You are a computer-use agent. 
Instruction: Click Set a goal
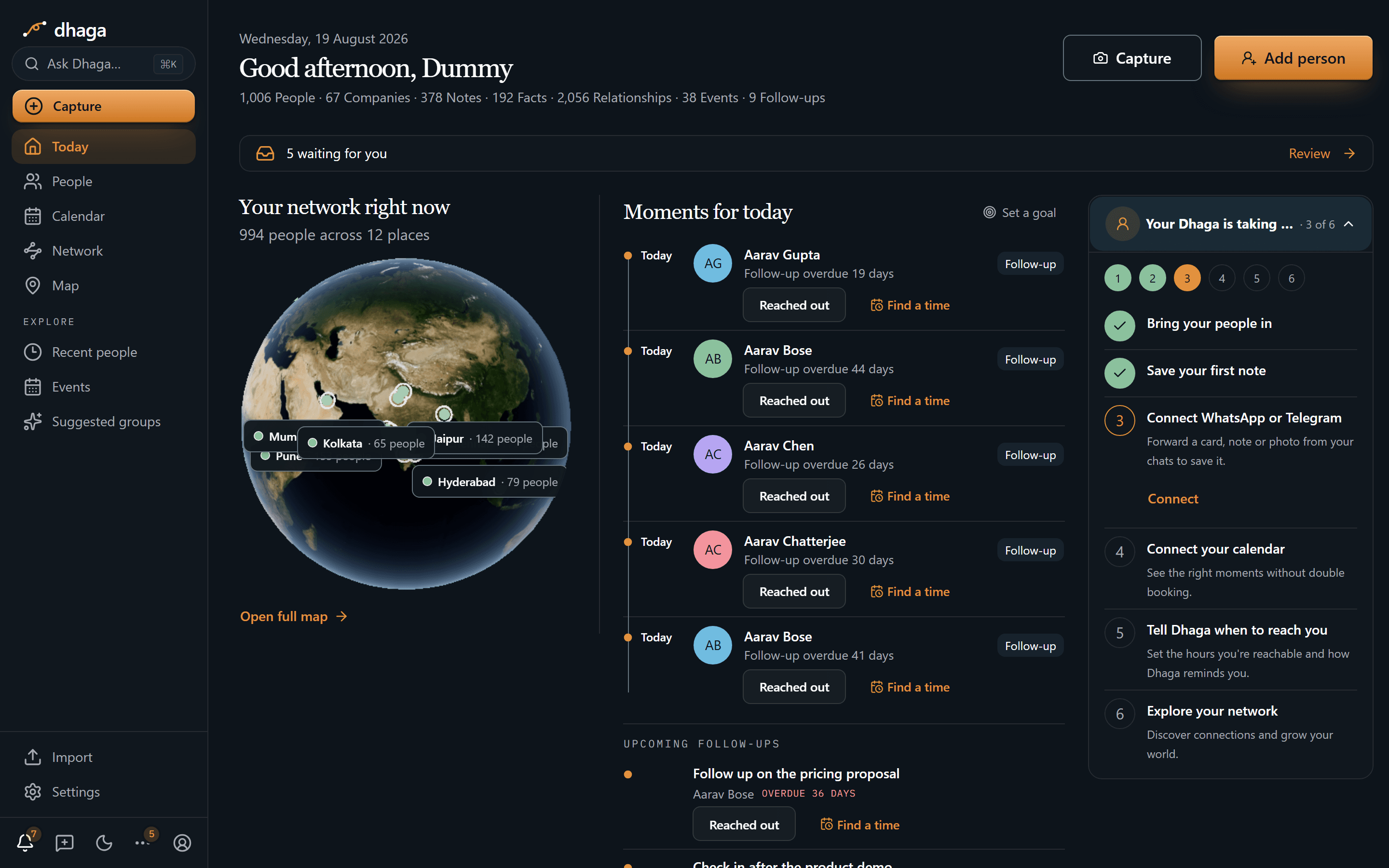(x=1020, y=212)
